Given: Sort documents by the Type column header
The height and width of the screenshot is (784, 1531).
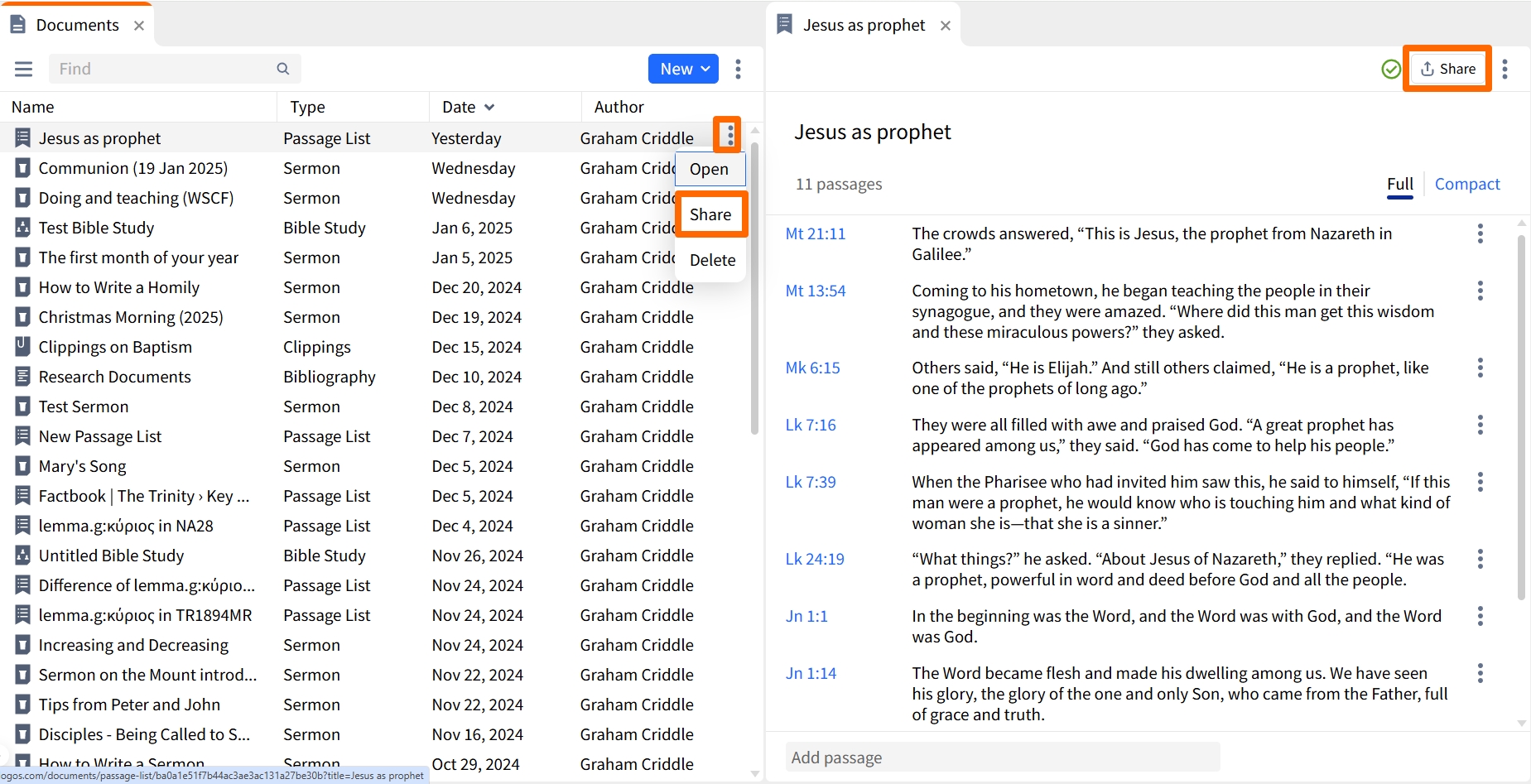Looking at the screenshot, I should click(x=307, y=107).
